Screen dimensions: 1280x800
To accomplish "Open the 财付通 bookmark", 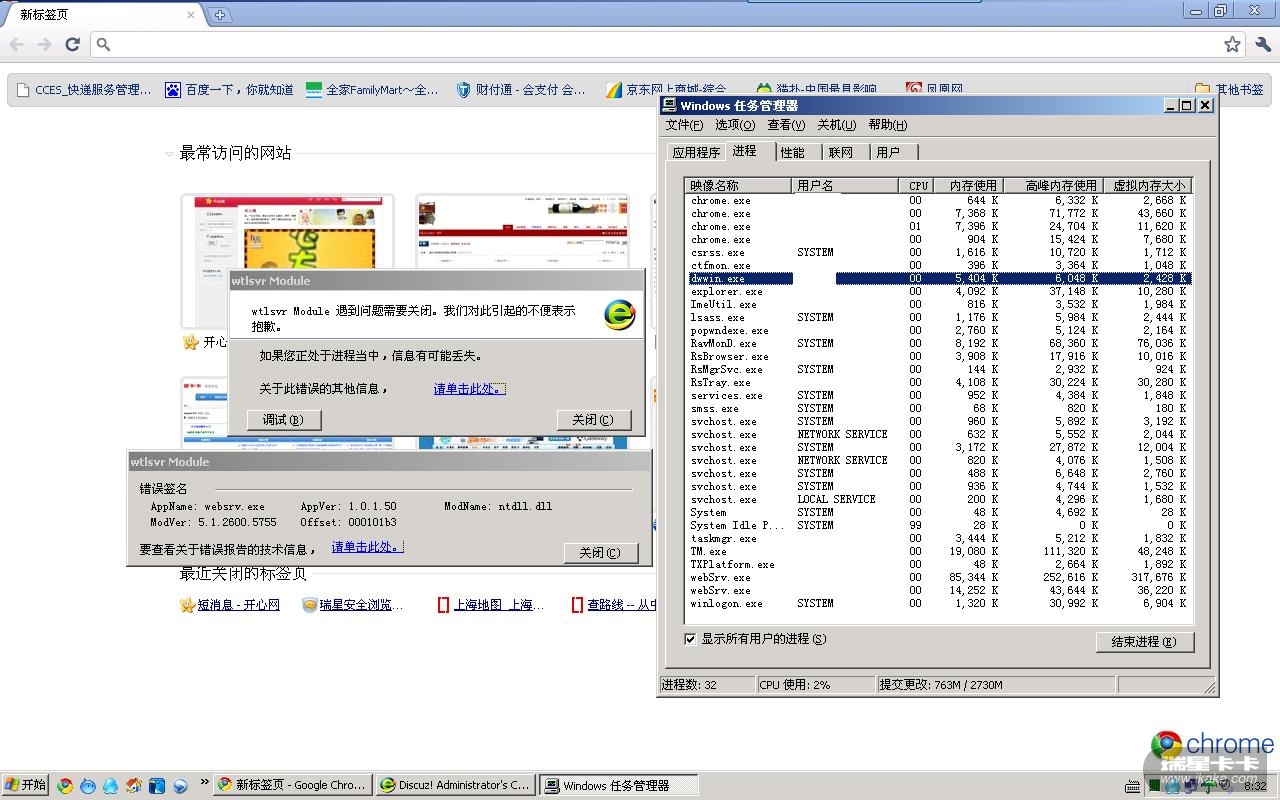I will (521, 90).
